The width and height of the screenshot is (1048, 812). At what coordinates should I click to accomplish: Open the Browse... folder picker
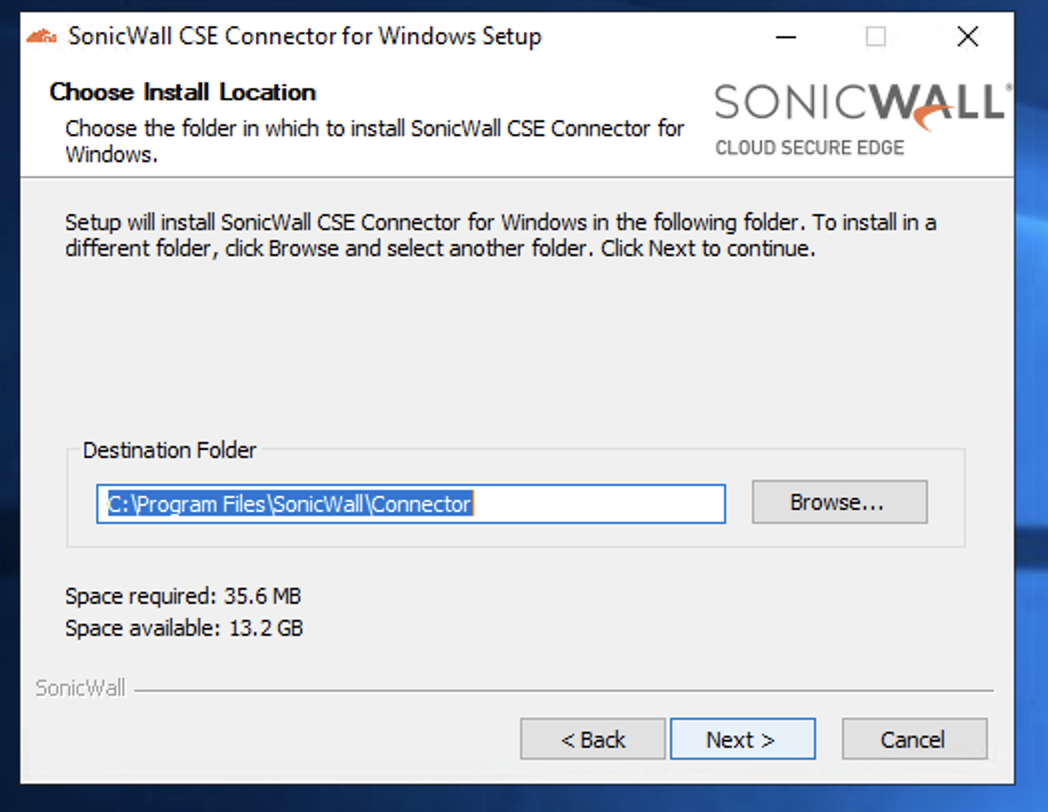pos(839,502)
